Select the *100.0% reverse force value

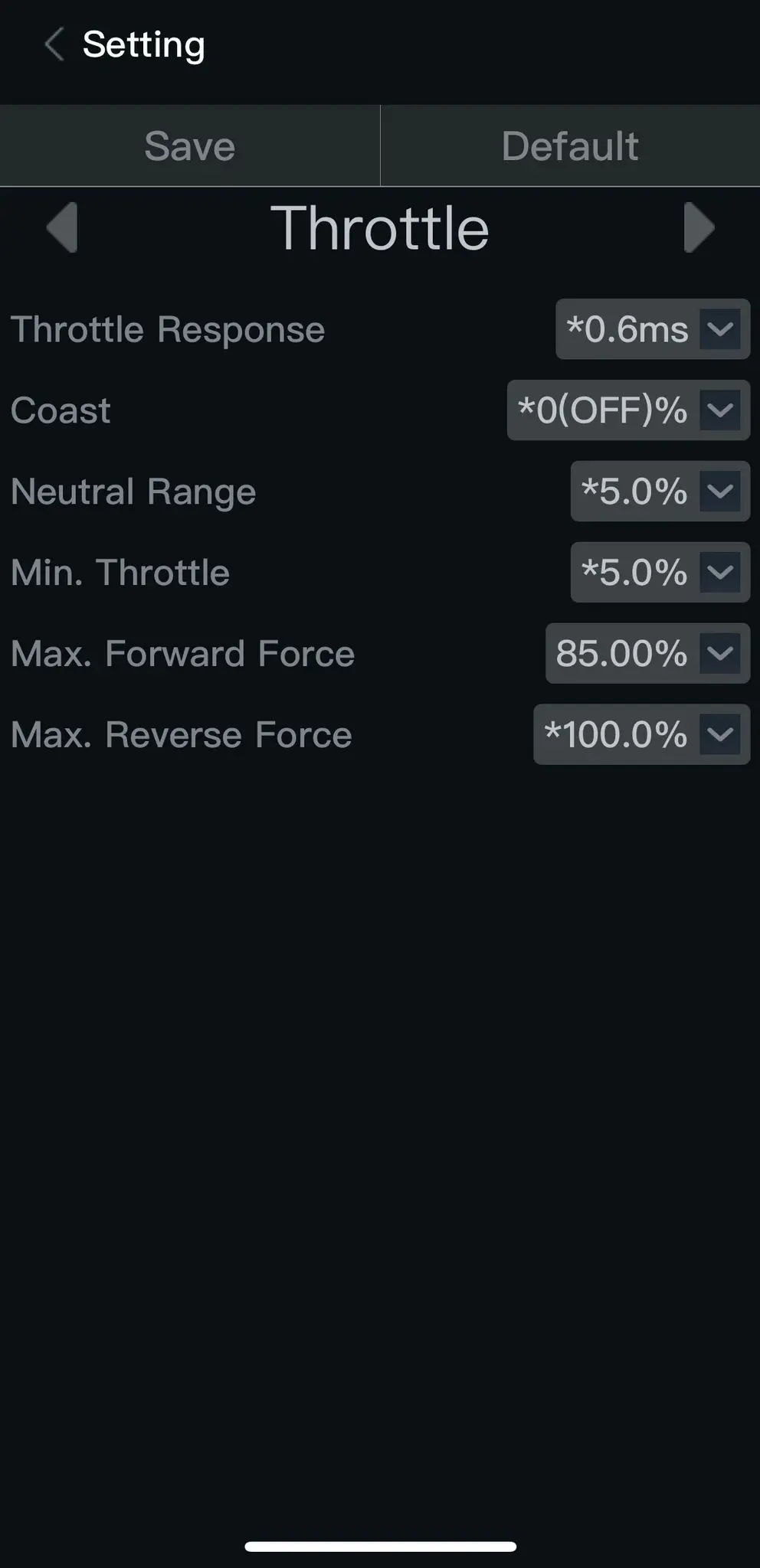pyautogui.click(x=615, y=735)
